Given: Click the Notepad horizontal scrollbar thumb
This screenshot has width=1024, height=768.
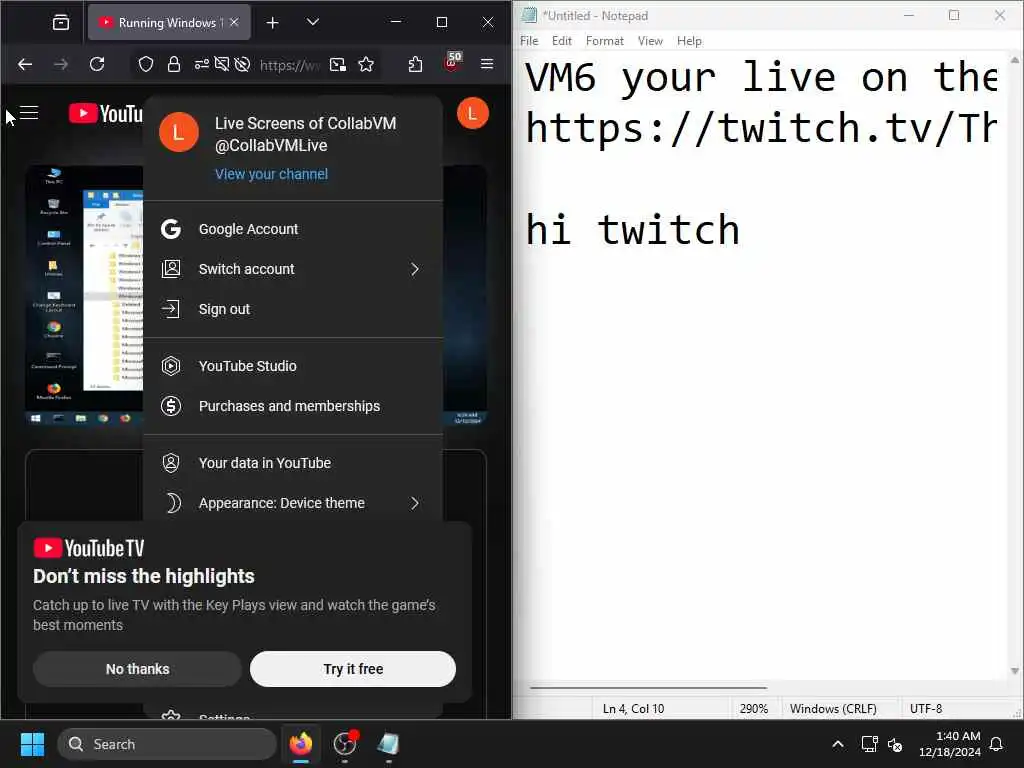Looking at the screenshot, I should pos(648,688).
